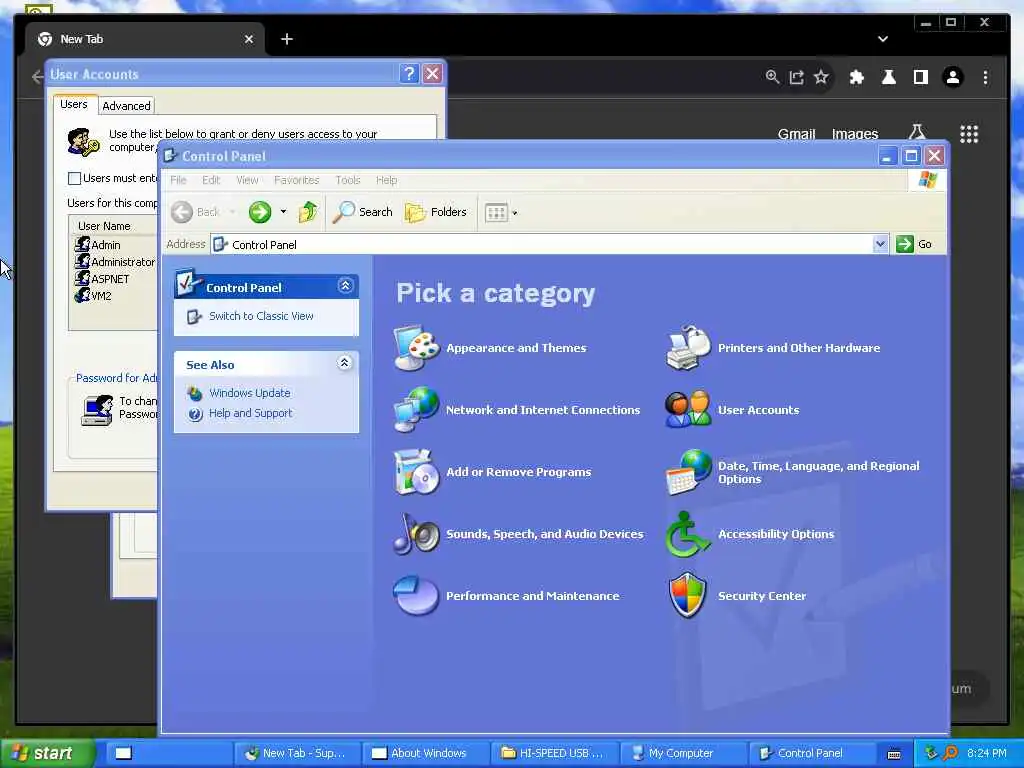Click the Views icon in Control Panel toolbar
Image resolution: width=1024 pixels, height=768 pixels.
point(496,212)
